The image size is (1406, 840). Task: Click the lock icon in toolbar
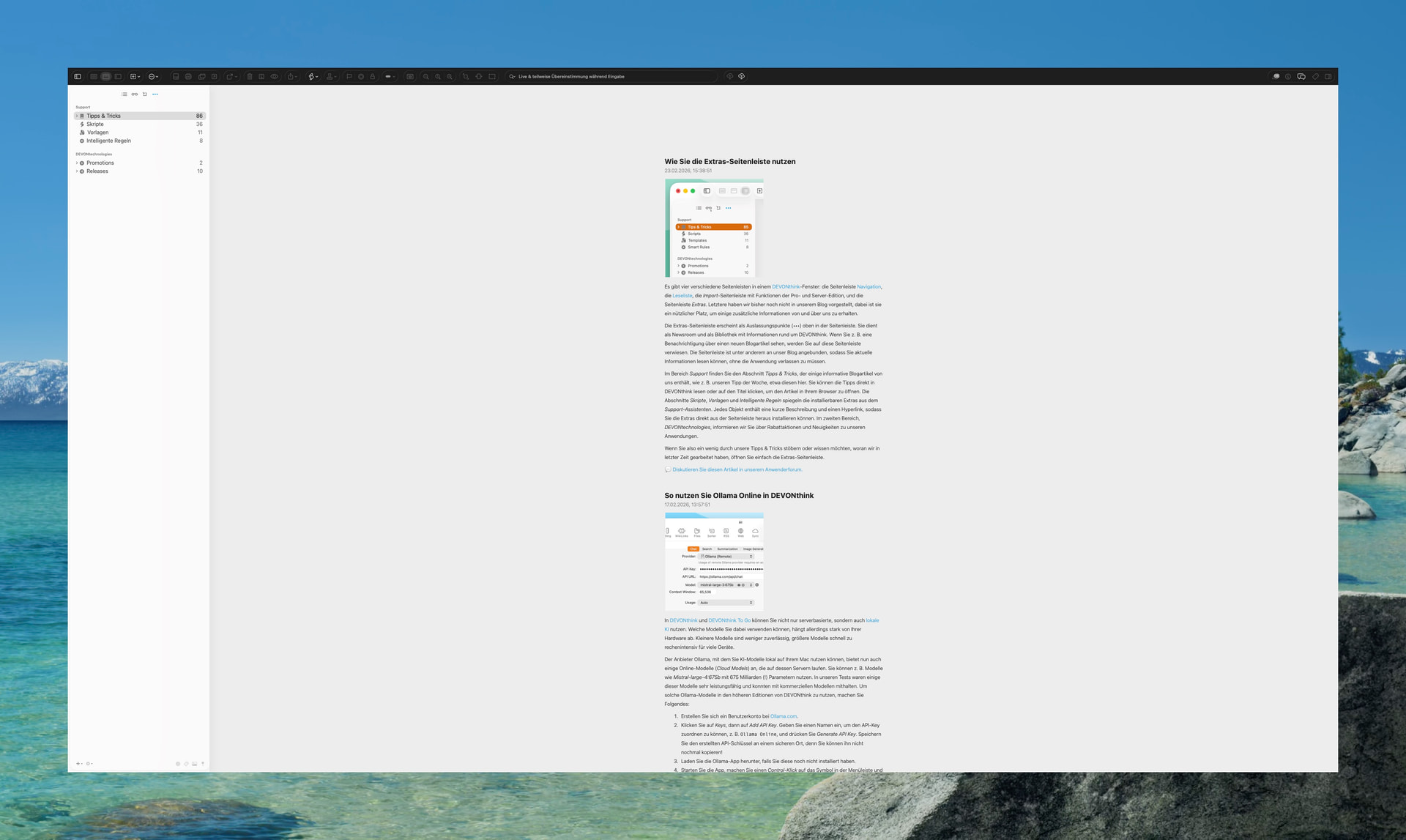372,76
